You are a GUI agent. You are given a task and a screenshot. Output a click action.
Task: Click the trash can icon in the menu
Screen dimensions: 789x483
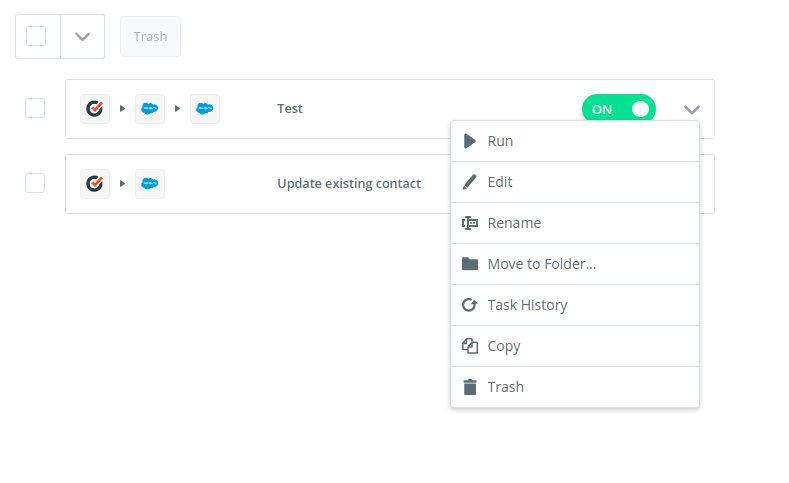469,387
